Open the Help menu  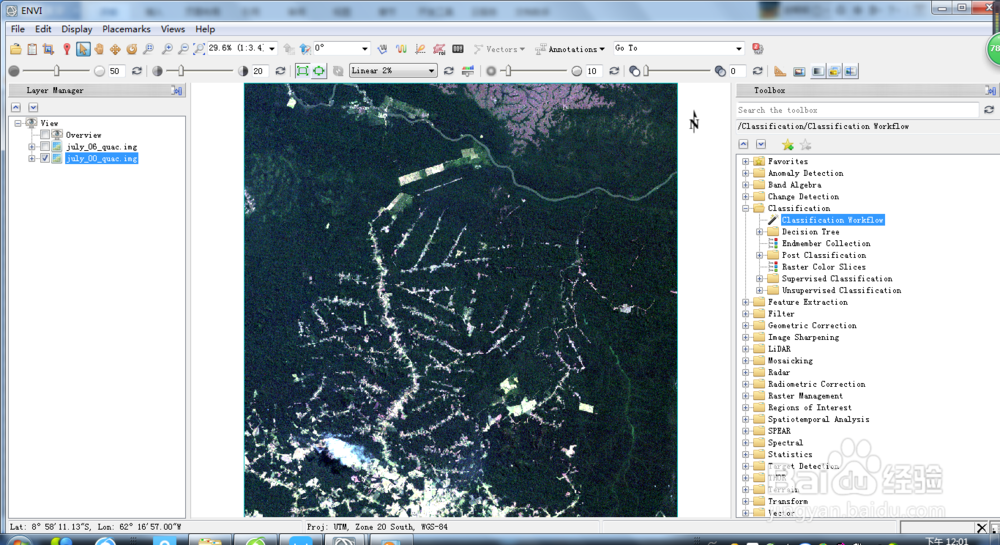click(205, 29)
